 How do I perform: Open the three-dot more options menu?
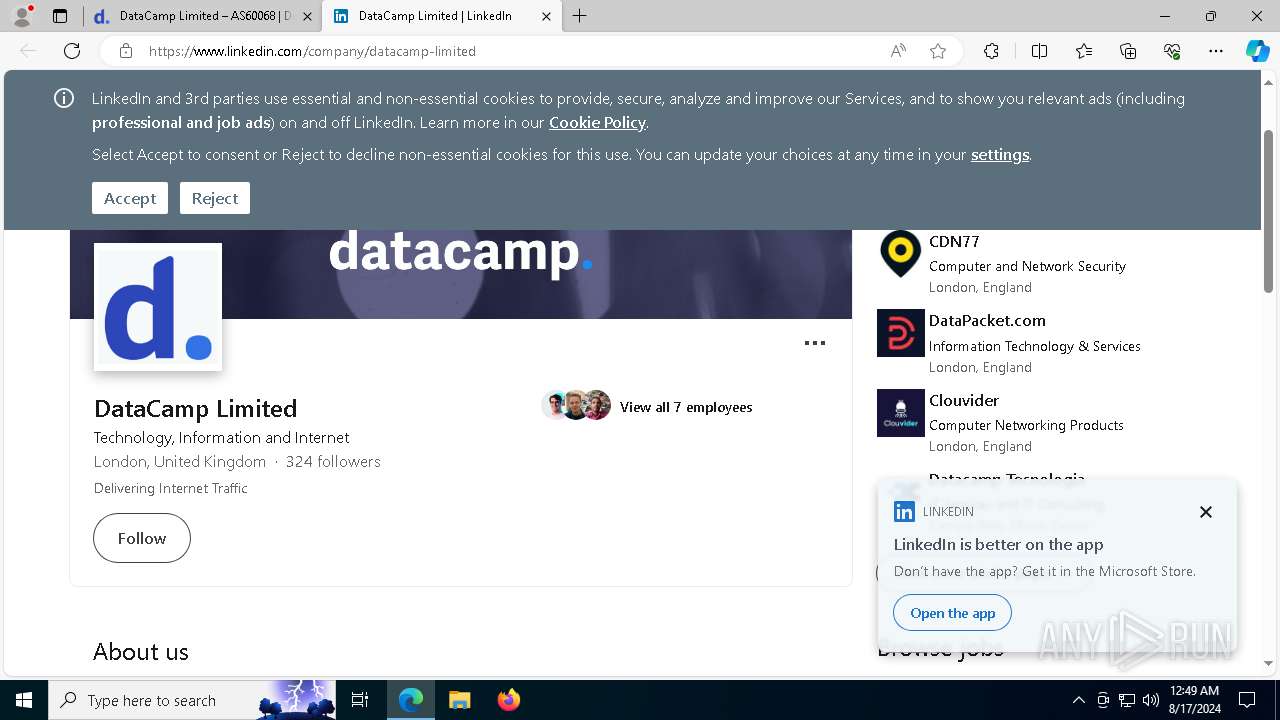(x=815, y=343)
